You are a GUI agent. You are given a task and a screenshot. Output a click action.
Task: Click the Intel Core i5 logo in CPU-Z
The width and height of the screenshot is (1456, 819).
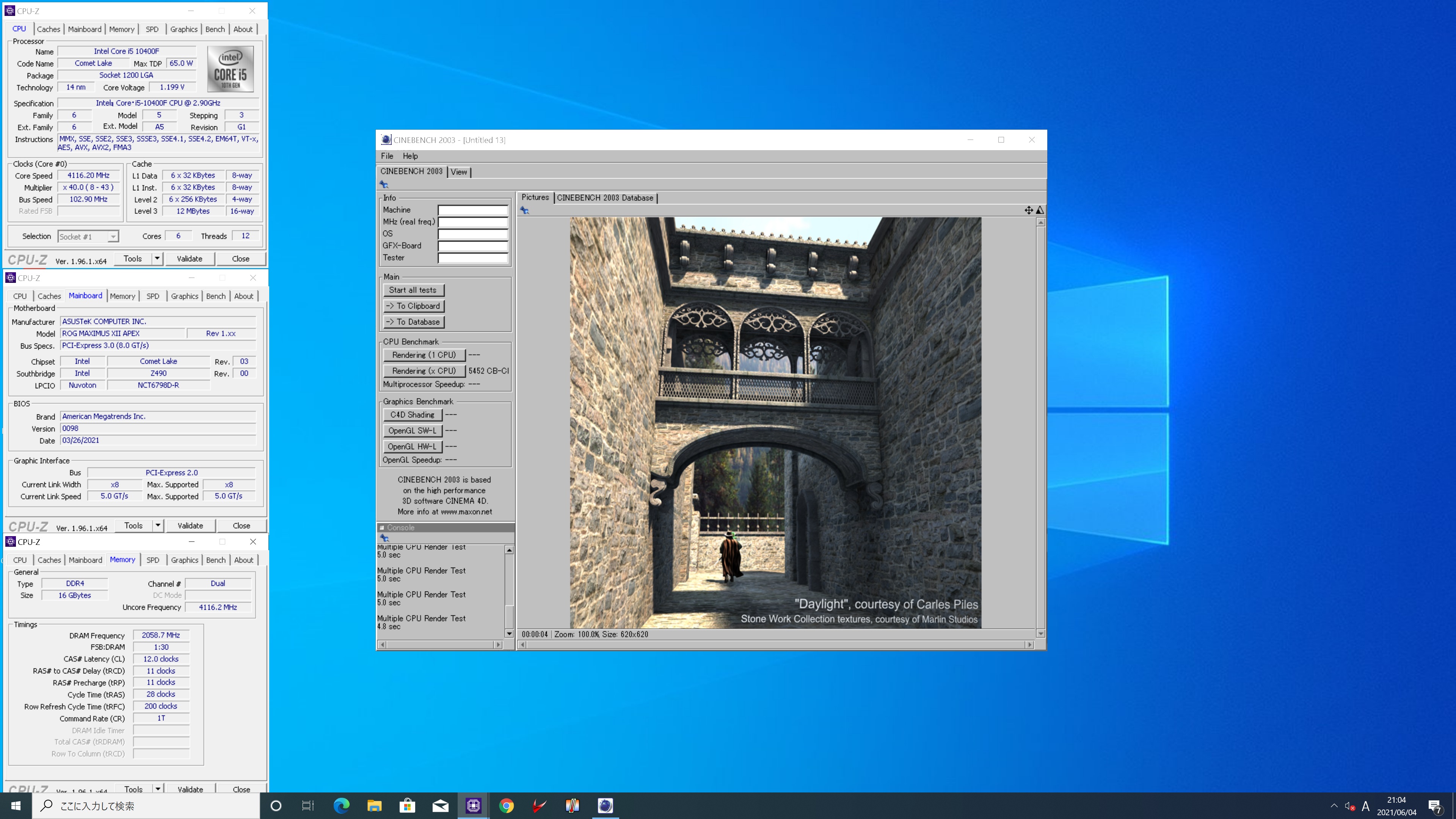point(230,69)
